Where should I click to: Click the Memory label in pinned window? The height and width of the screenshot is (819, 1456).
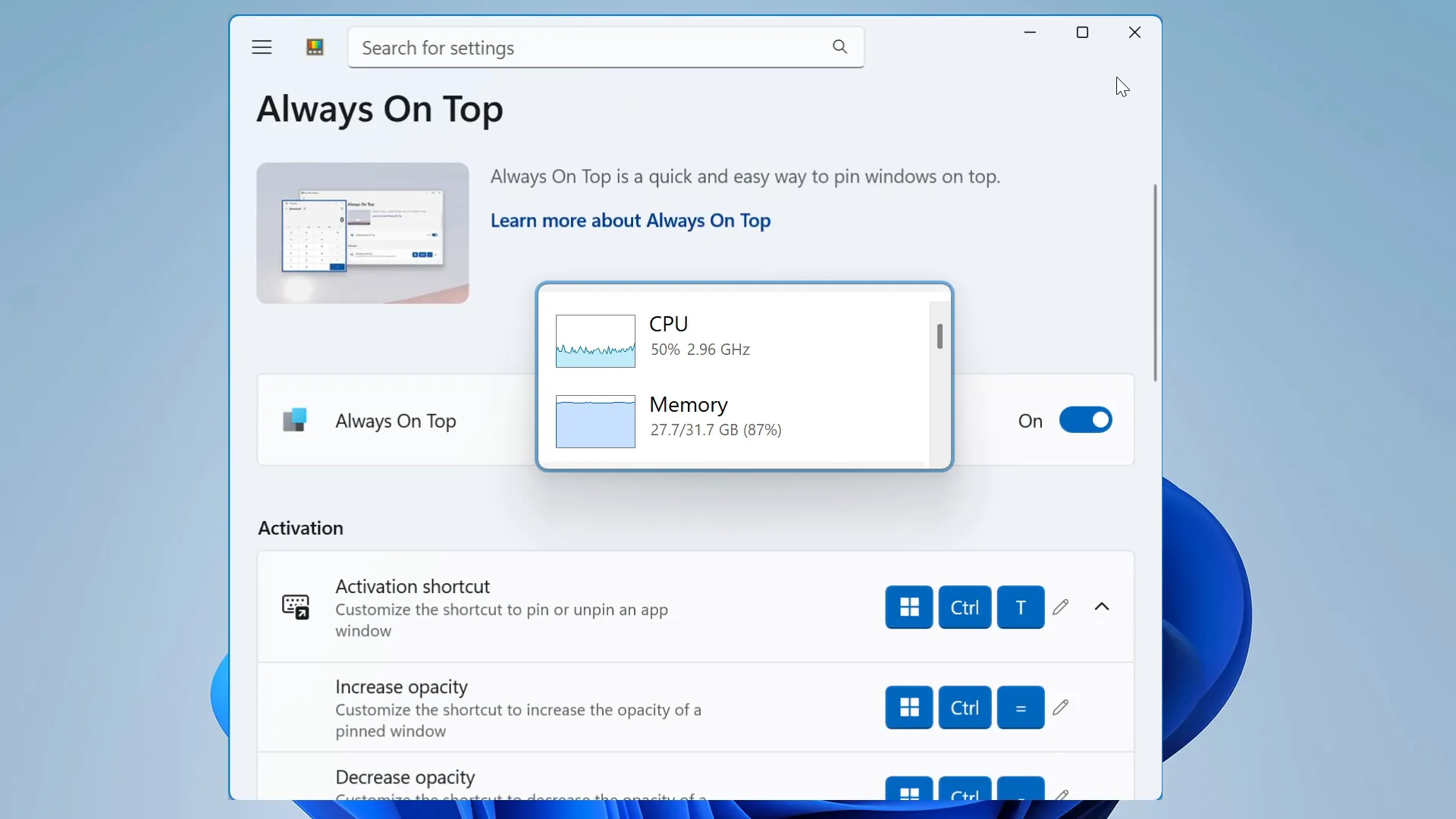pyautogui.click(x=689, y=404)
